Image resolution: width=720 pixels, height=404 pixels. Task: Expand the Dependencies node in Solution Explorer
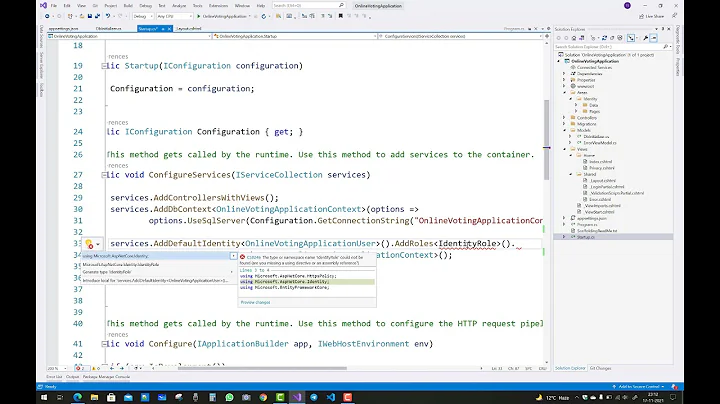coord(564,73)
